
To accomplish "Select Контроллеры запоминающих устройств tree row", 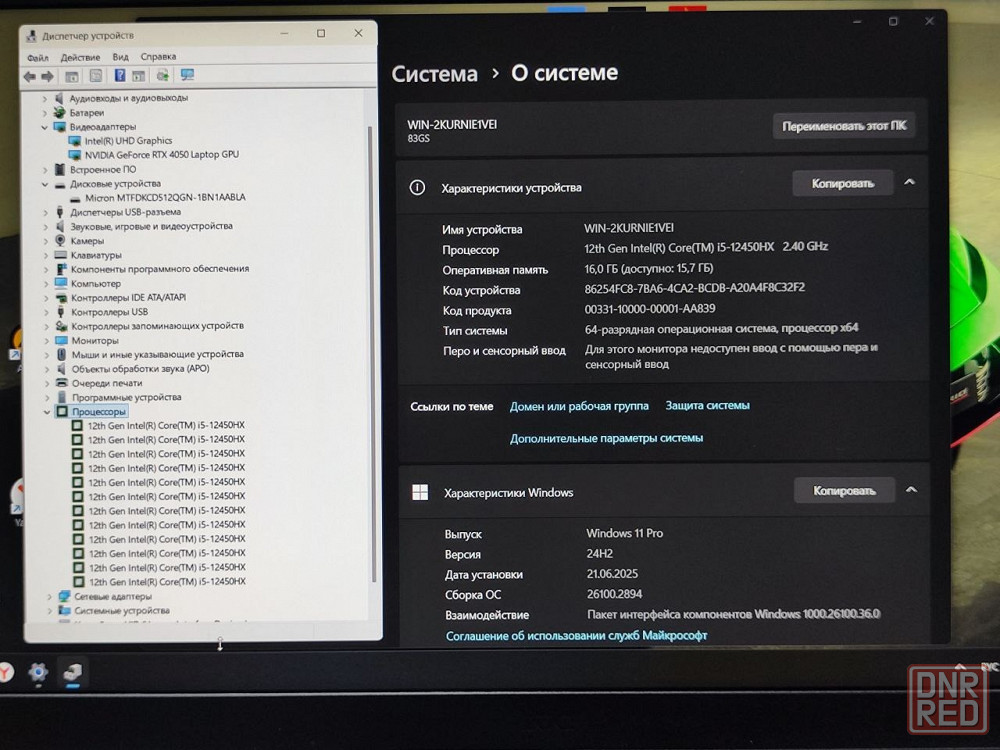I will (157, 326).
